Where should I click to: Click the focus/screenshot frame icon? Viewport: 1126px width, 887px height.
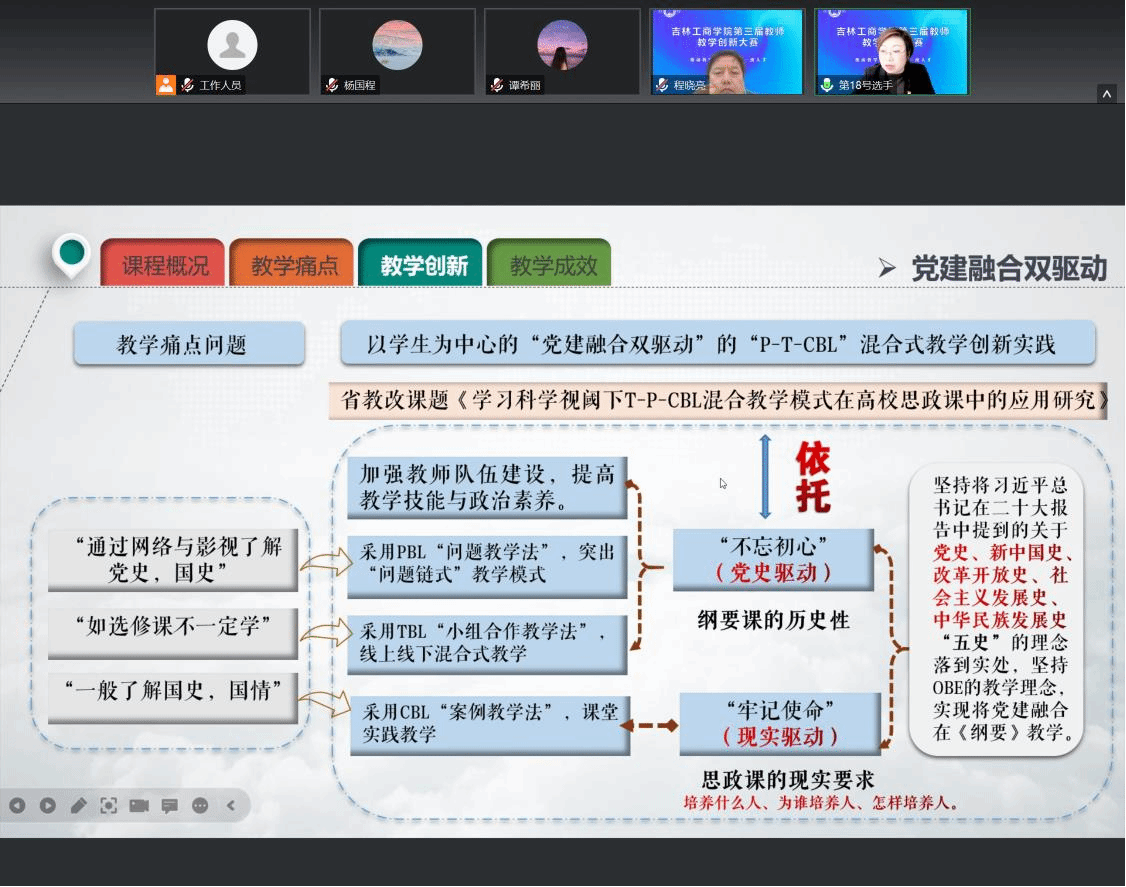pyautogui.click(x=108, y=805)
